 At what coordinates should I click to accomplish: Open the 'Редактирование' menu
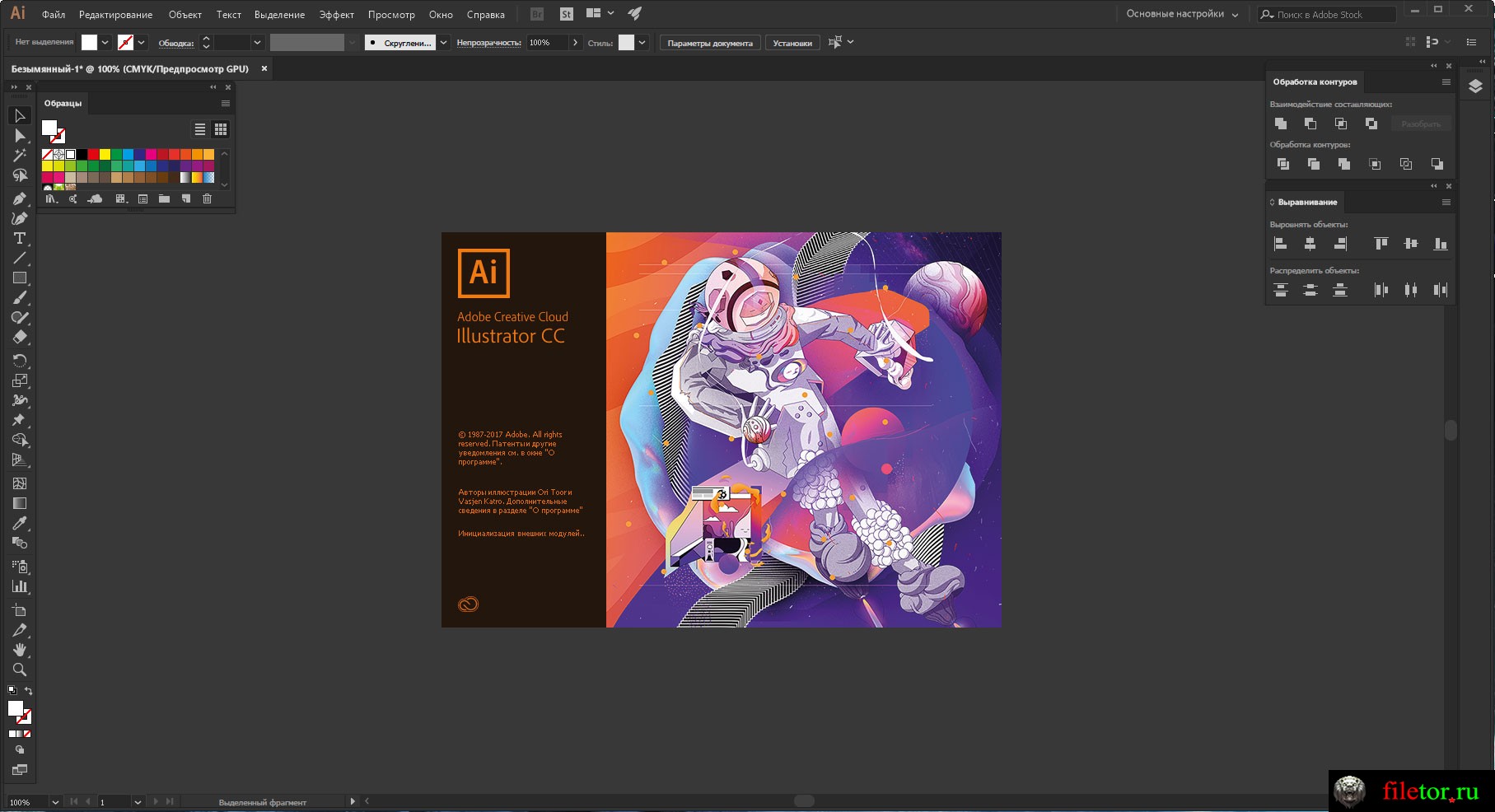click(x=115, y=15)
